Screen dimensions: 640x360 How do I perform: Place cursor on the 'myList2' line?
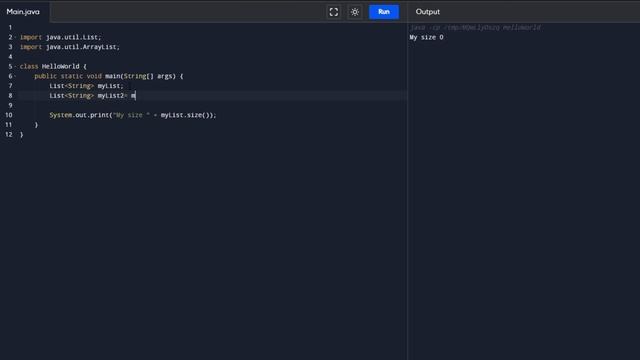tap(93, 96)
